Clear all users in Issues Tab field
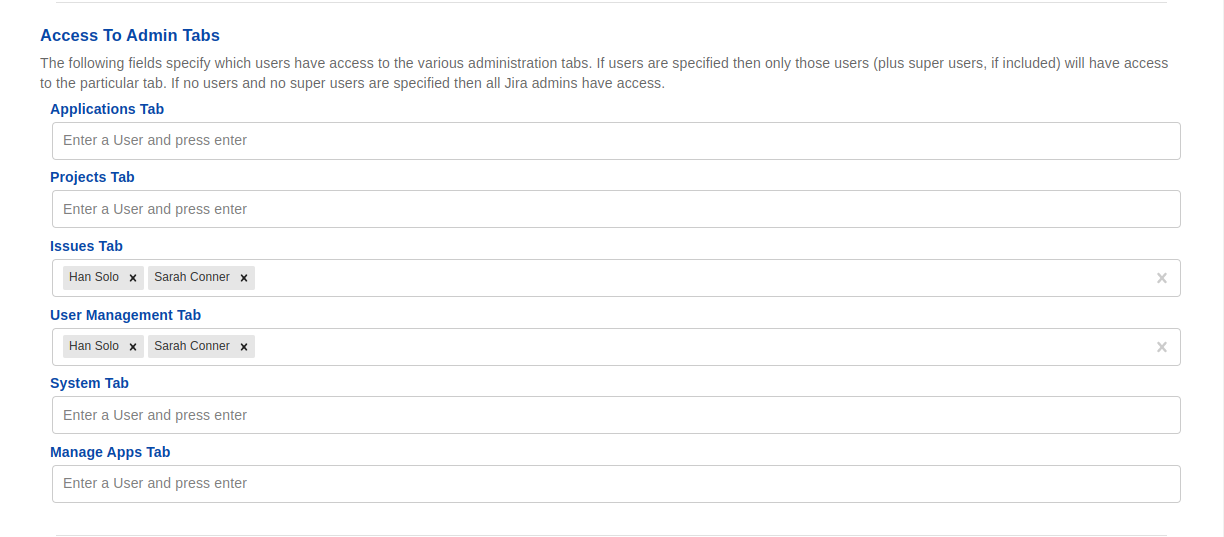The height and width of the screenshot is (537, 1224). (1161, 278)
